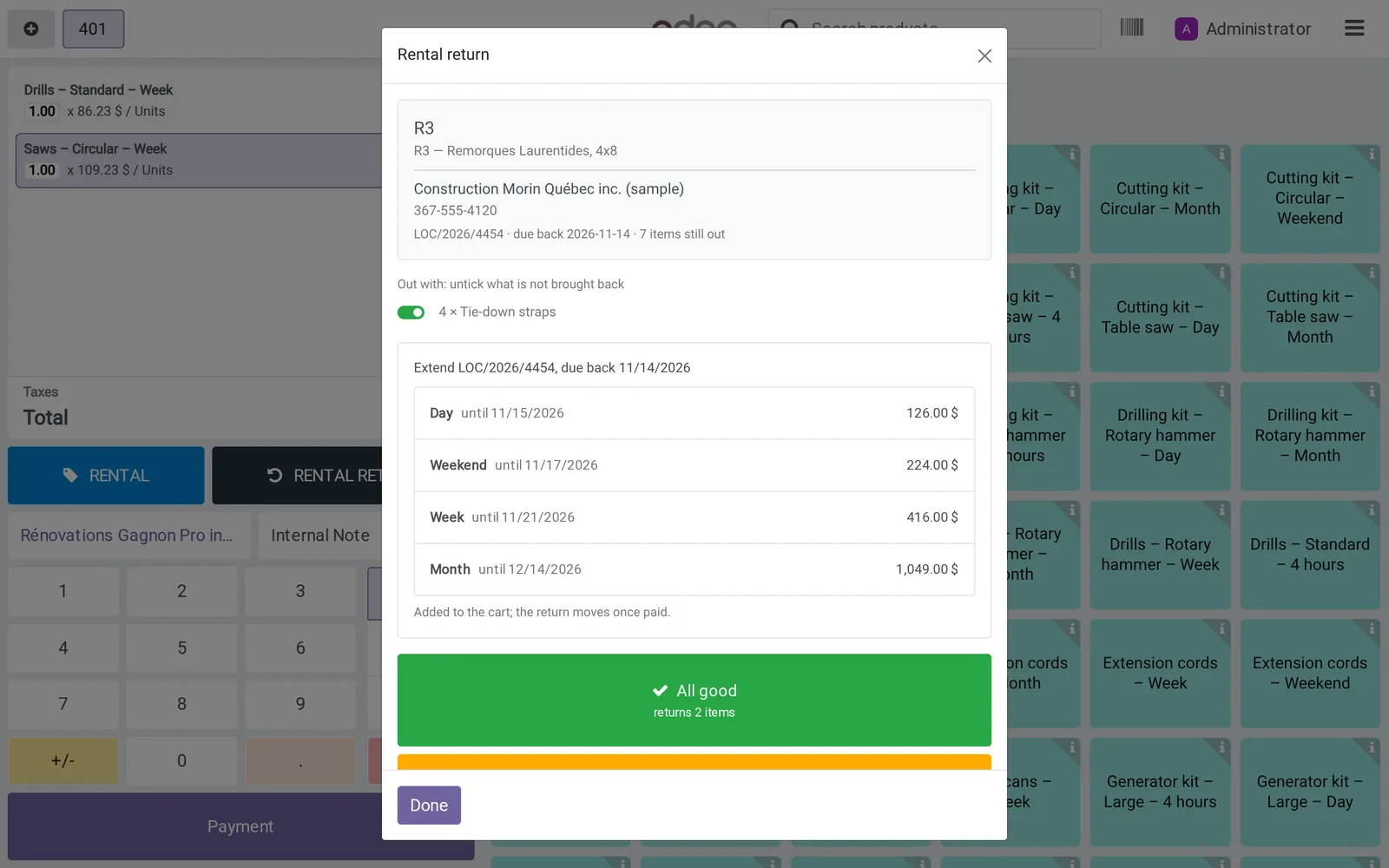Add Generator kit – Large – 4 hours
Viewport: 1389px width, 868px height.
tap(1160, 792)
